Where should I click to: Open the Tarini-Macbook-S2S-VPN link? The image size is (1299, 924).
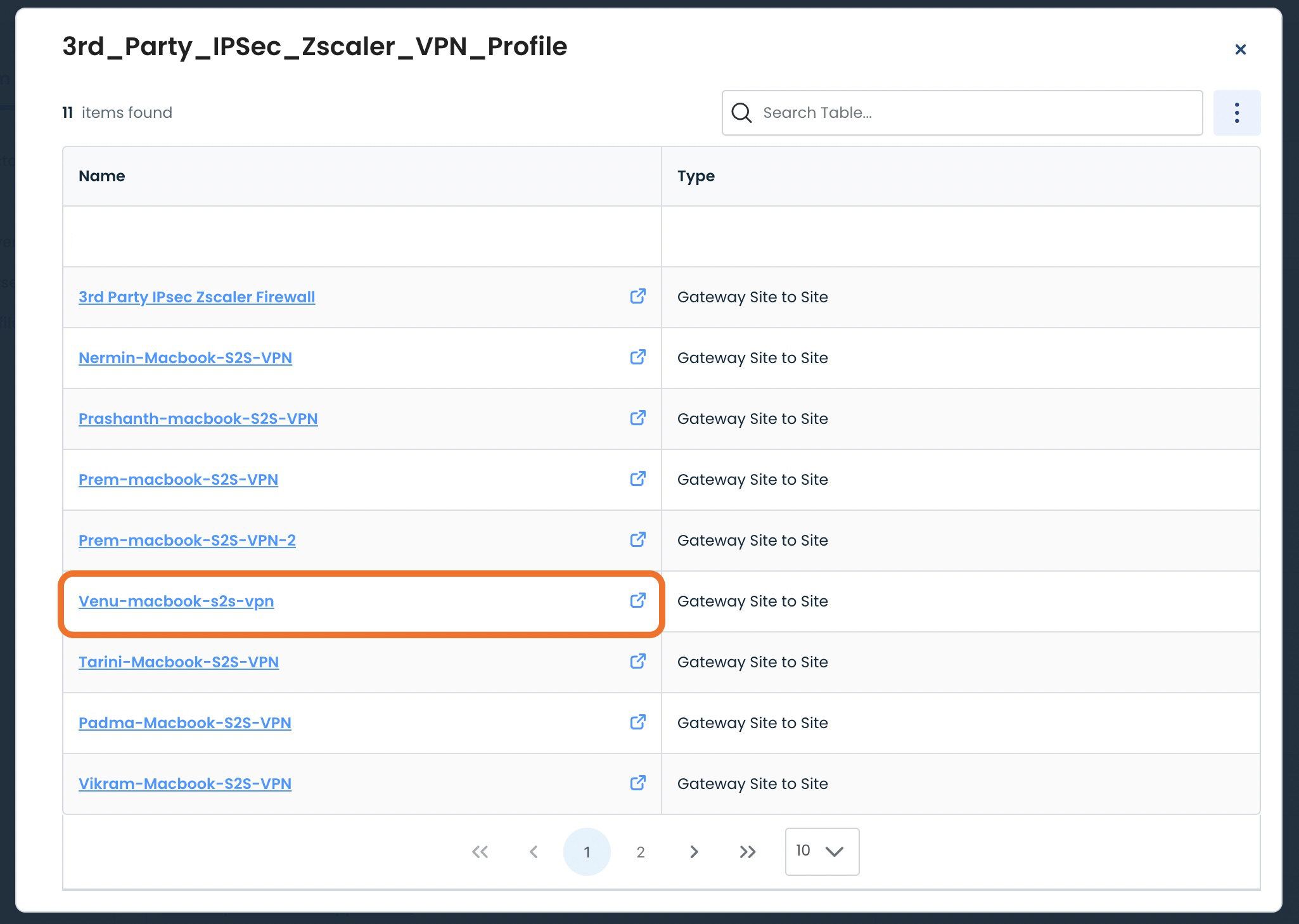179,662
